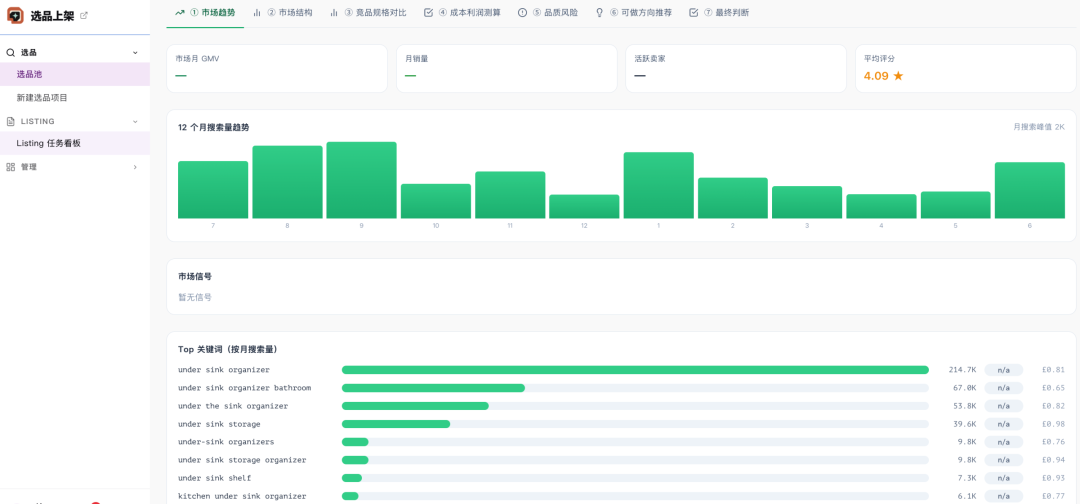Click the lightbulb icon of 可做方向推荐

[599, 12]
